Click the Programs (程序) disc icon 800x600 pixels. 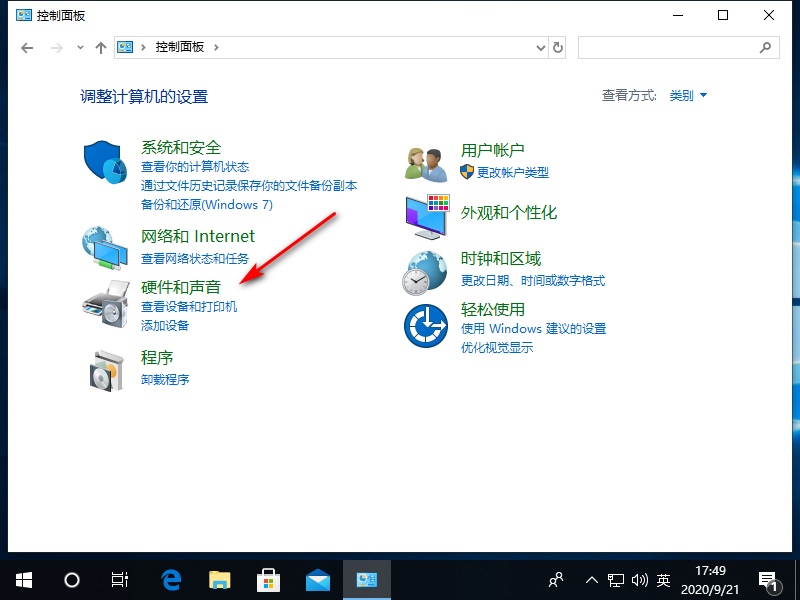(105, 369)
